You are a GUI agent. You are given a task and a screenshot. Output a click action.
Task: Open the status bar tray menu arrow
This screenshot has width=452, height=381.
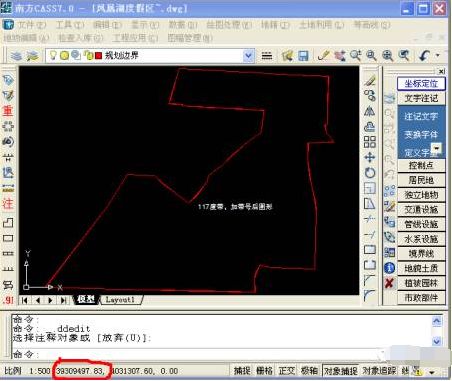(x=432, y=371)
